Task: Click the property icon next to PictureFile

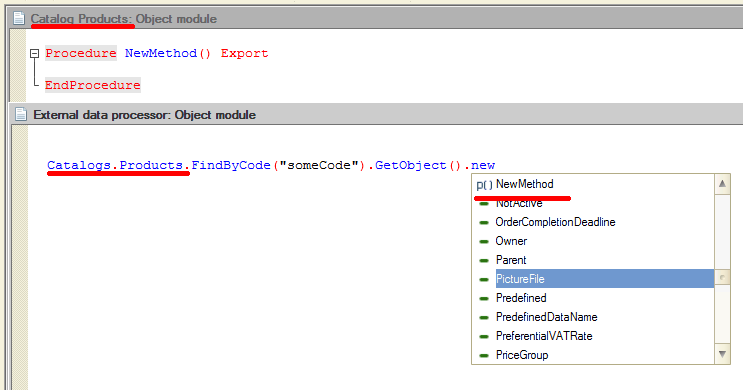Action: pos(484,280)
